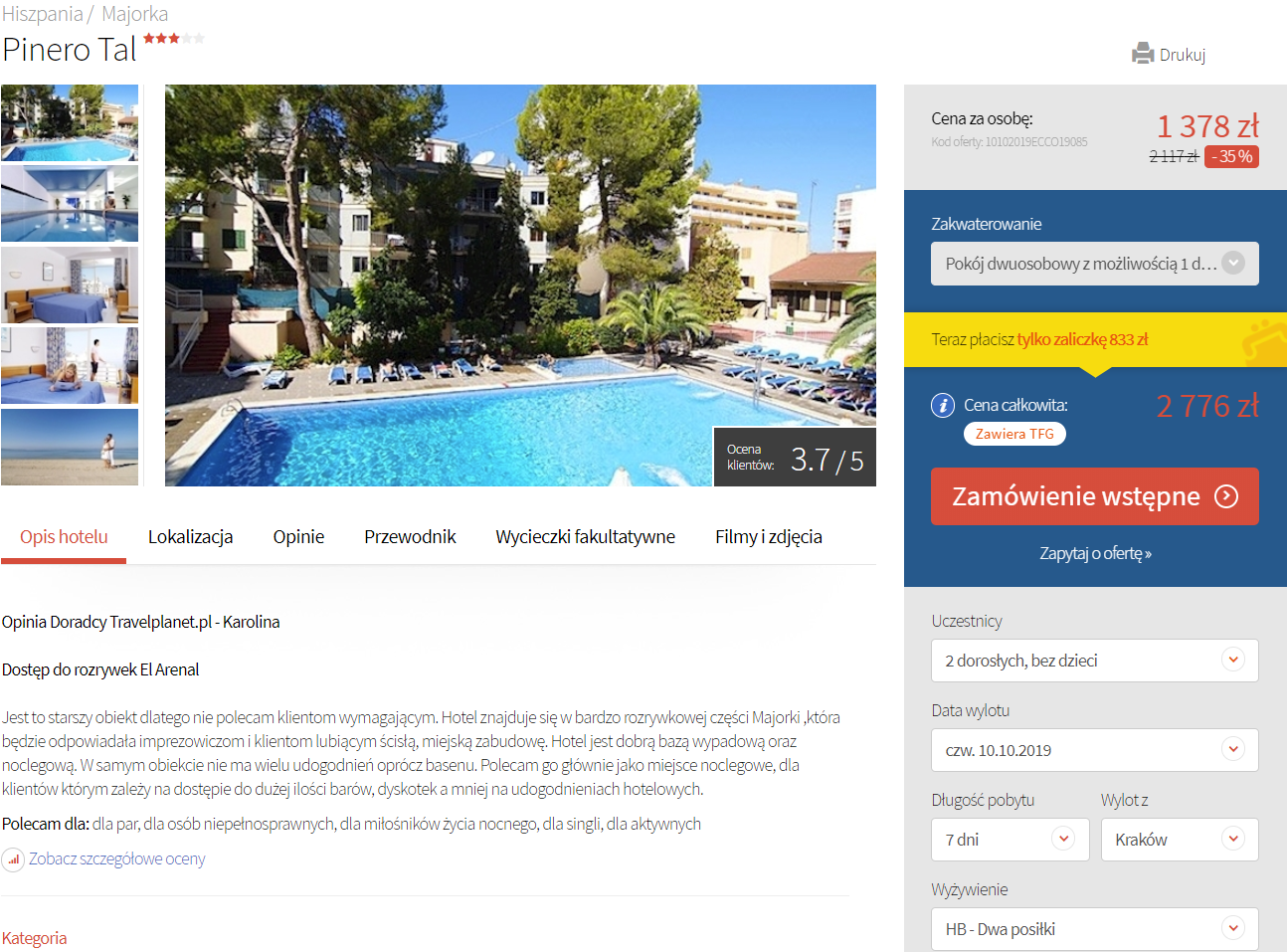The width and height of the screenshot is (1287, 952).
Task: Click the printer icon next to Drukuj
Action: coord(1143,54)
